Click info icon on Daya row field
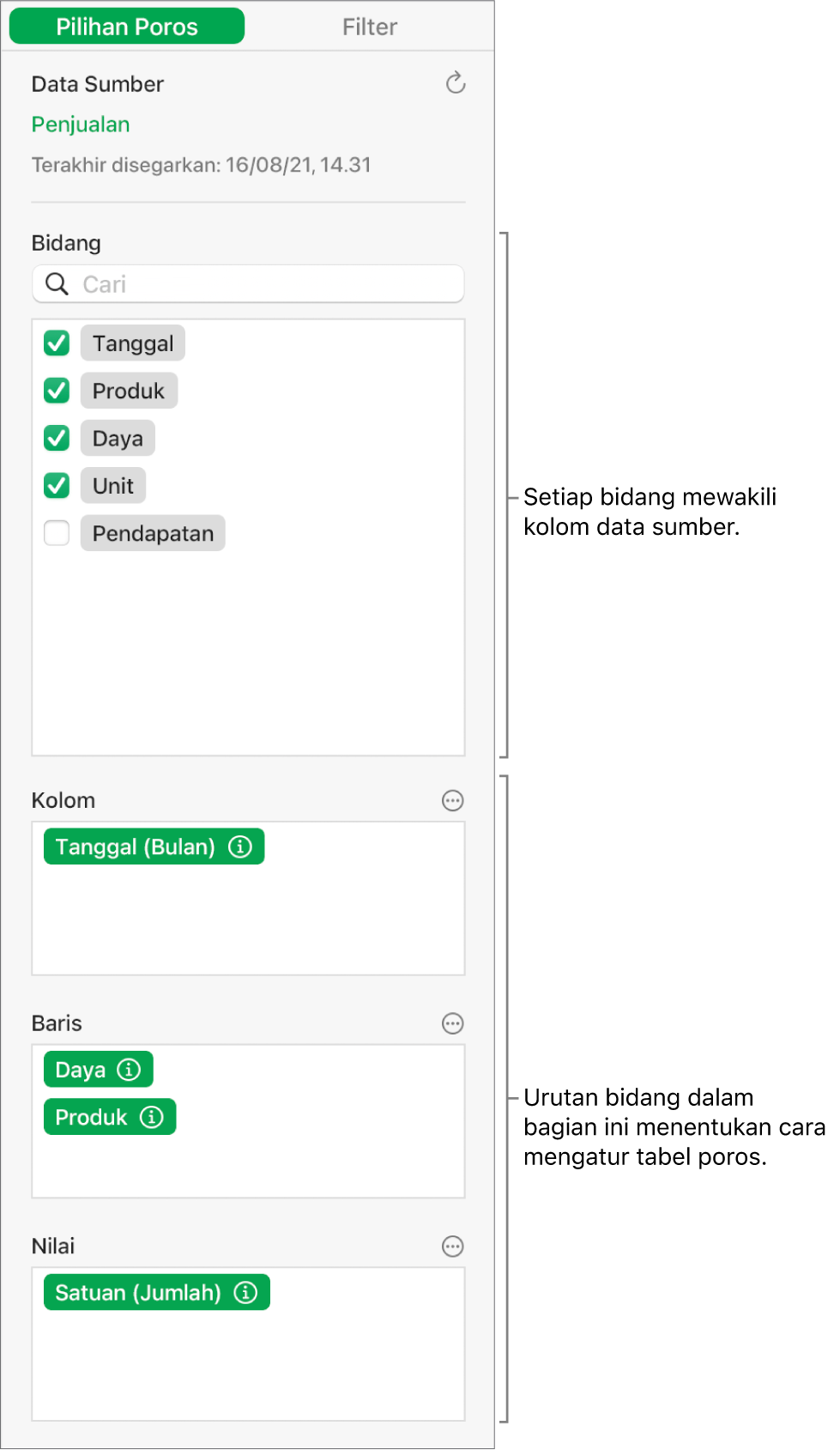 129,1070
